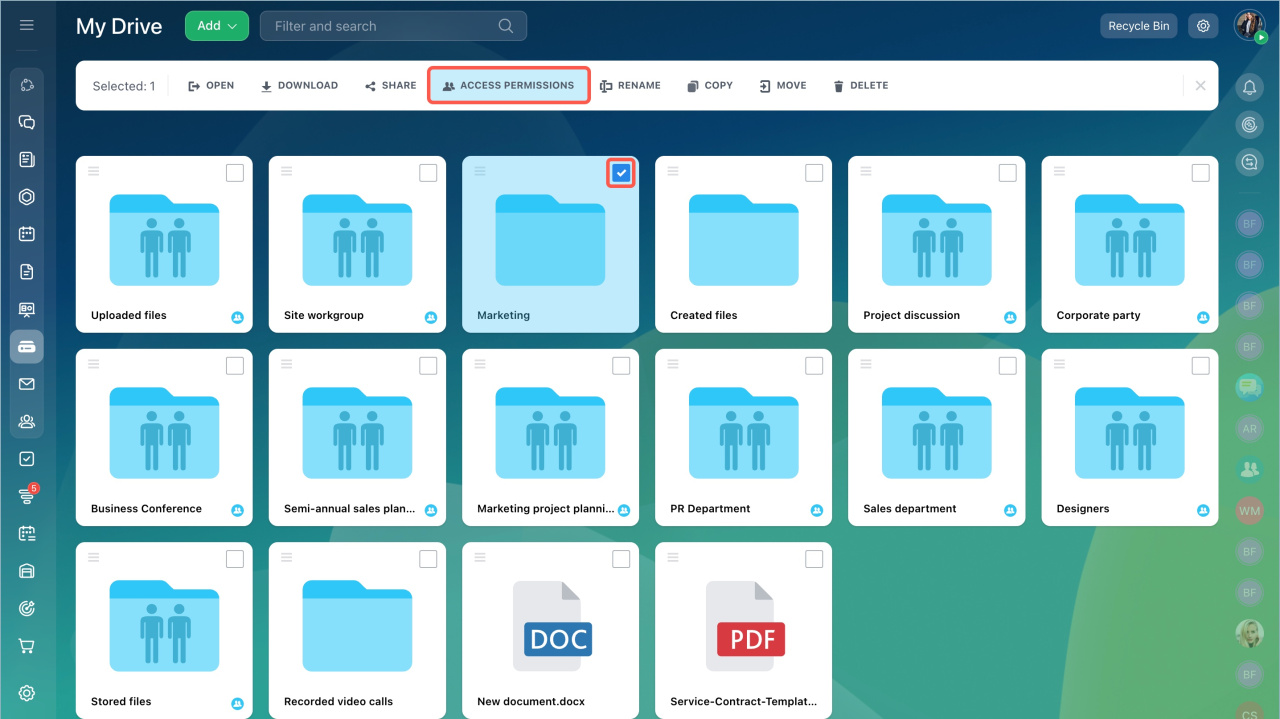Click the search magnifier icon
The width and height of the screenshot is (1280, 719).
(x=506, y=26)
